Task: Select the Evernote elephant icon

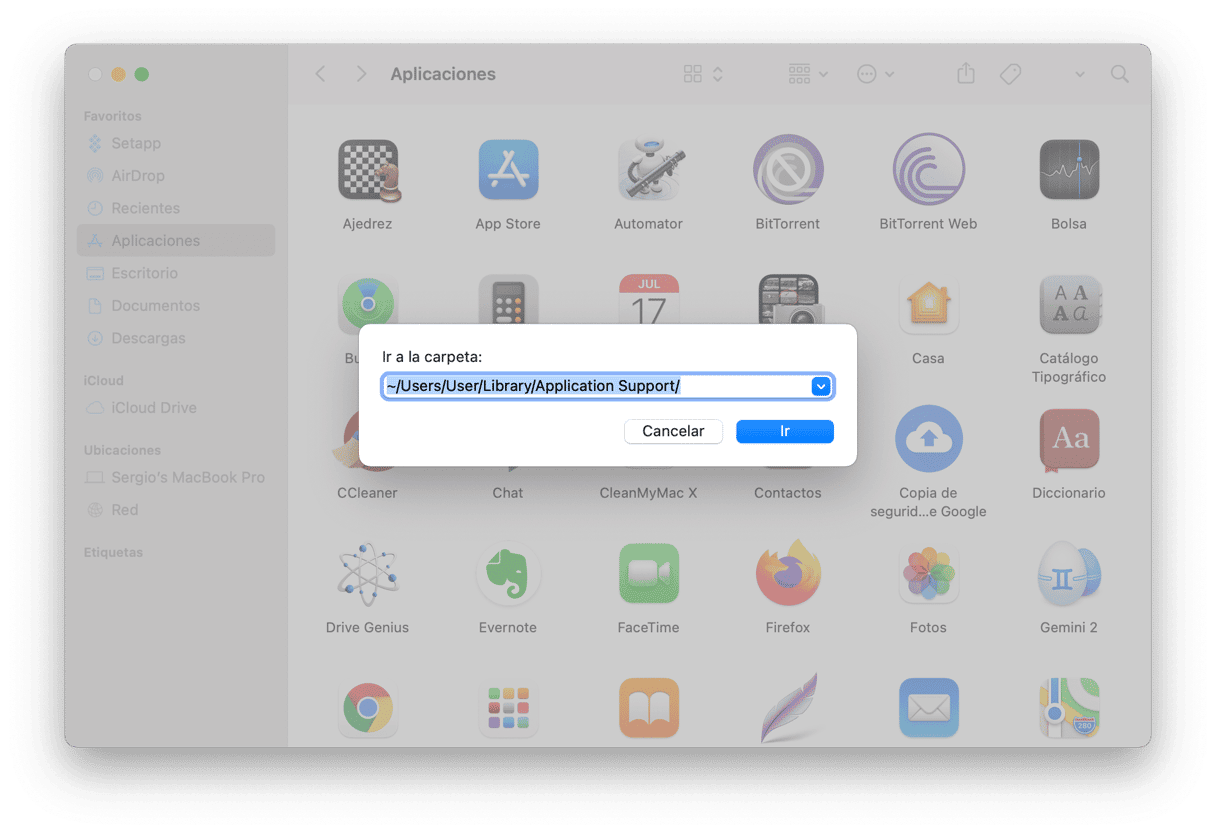Action: tap(508, 574)
